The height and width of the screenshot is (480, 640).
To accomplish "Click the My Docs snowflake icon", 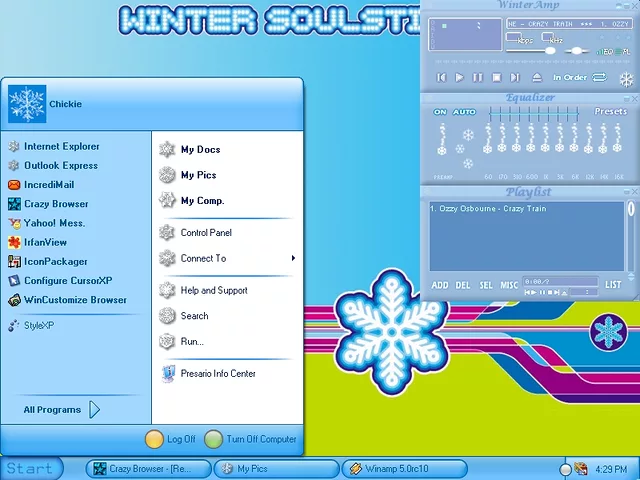I will click(x=167, y=149).
